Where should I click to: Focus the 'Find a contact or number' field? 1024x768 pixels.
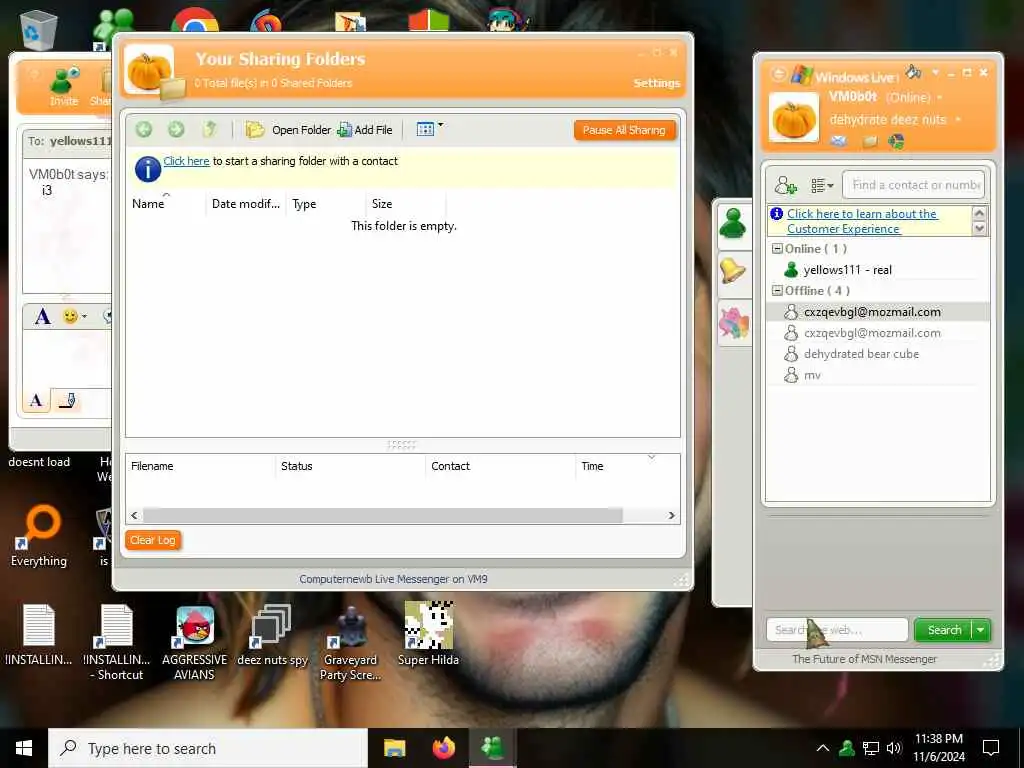point(913,185)
